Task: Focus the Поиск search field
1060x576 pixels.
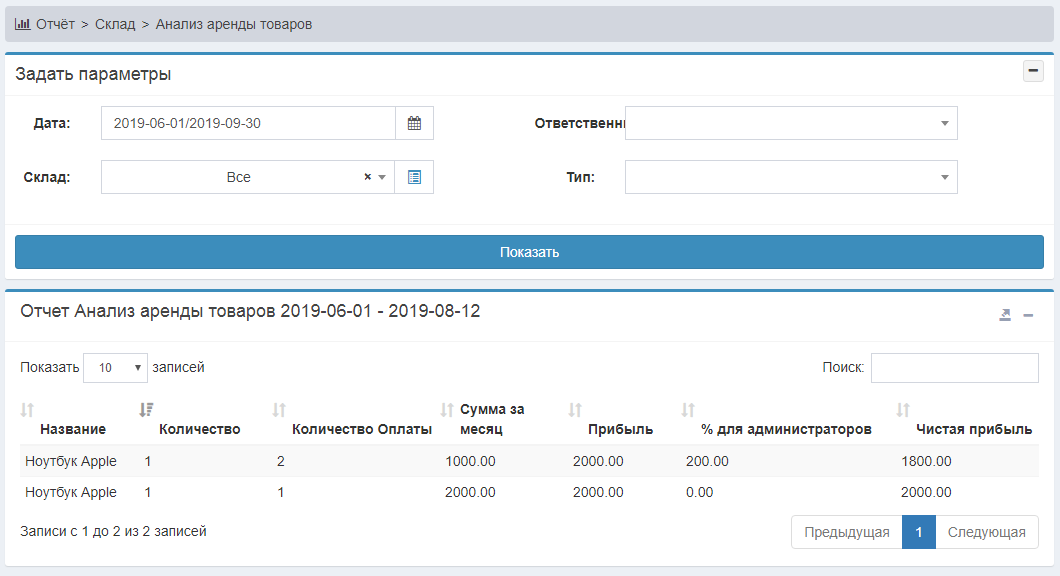Action: [x=954, y=368]
